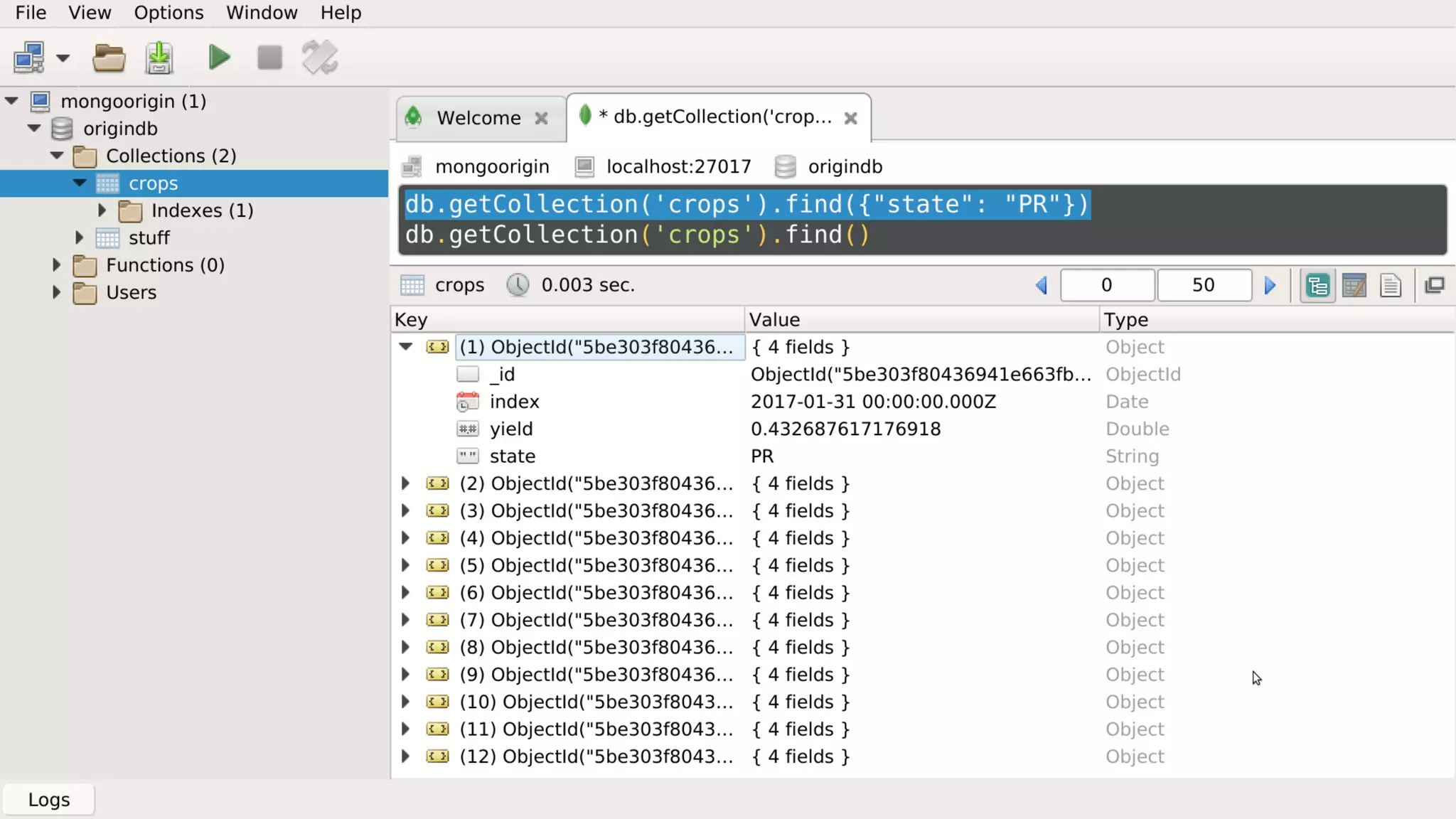
Task: Go to previous results page arrow
Action: tap(1042, 286)
